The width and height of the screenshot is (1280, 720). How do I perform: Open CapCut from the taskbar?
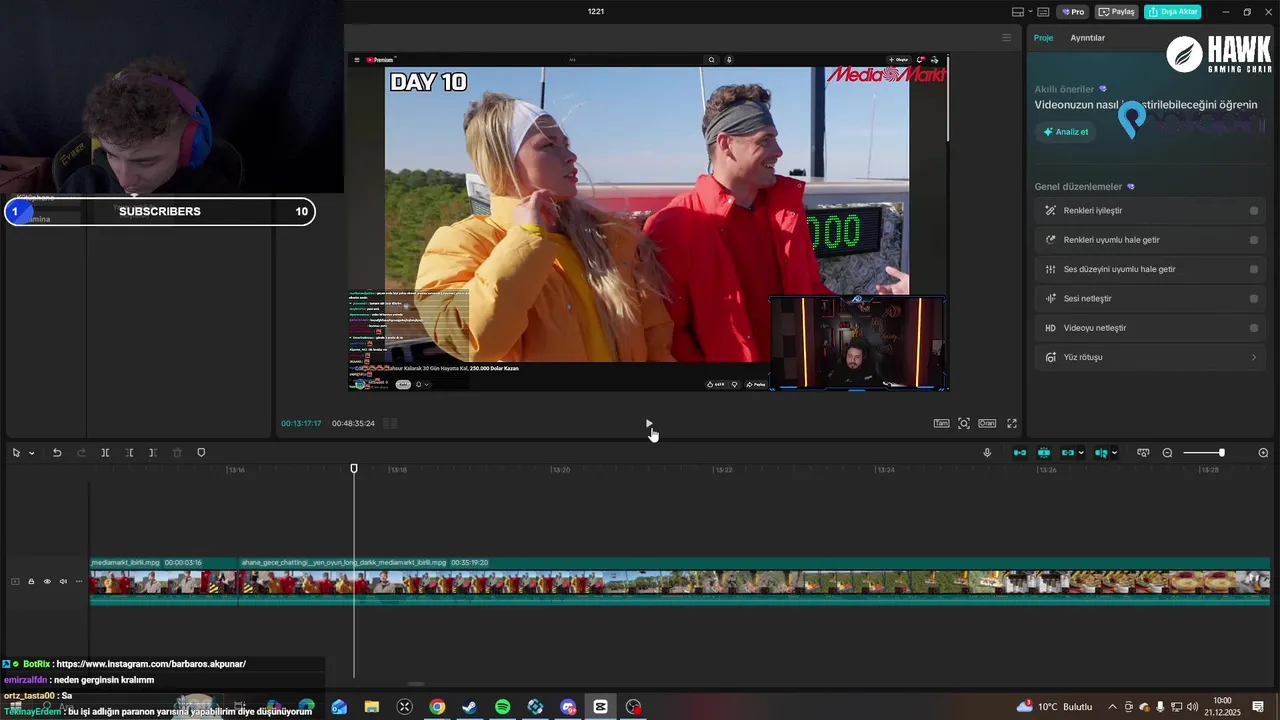coord(600,707)
